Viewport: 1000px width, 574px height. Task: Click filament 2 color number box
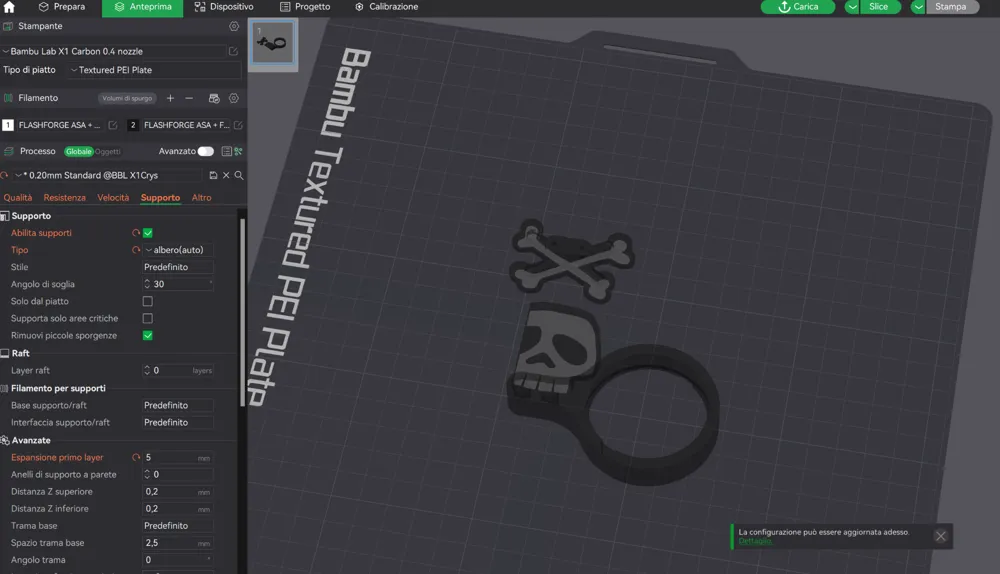pyautogui.click(x=133, y=125)
